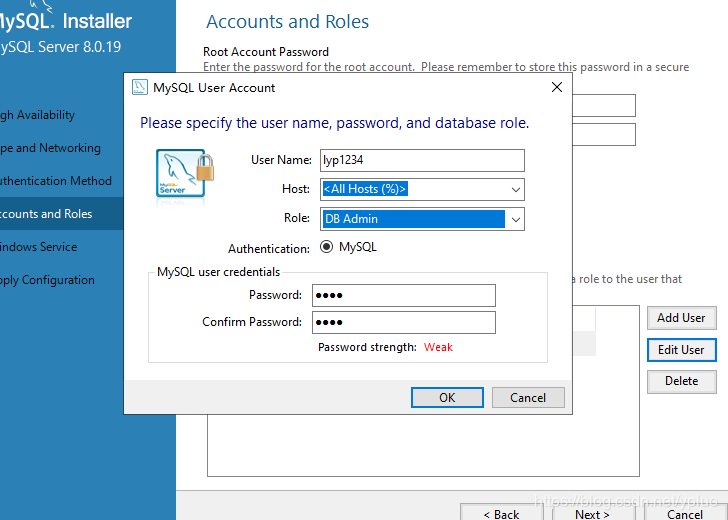Click the MySQL user credentials group label
The height and width of the screenshot is (520, 728).
(218, 272)
